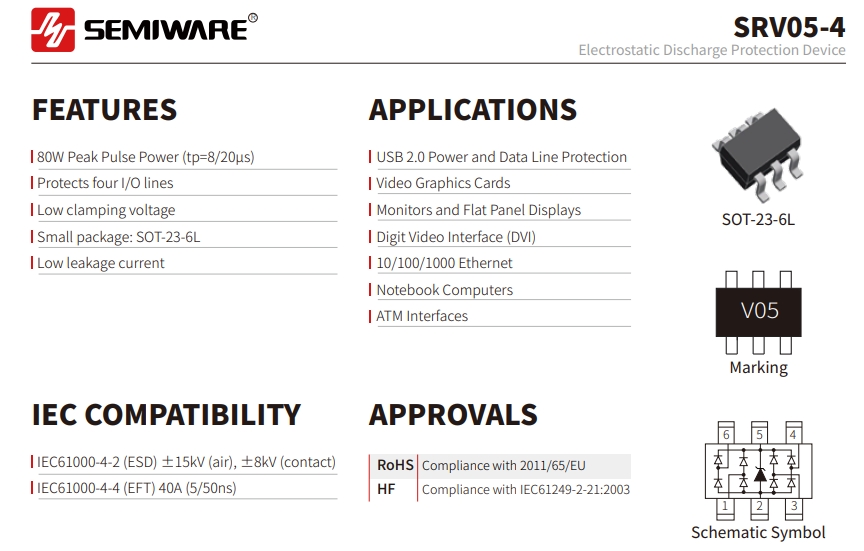
Task: Click 'Low clamping voltage' feature
Action: [x=106, y=210]
